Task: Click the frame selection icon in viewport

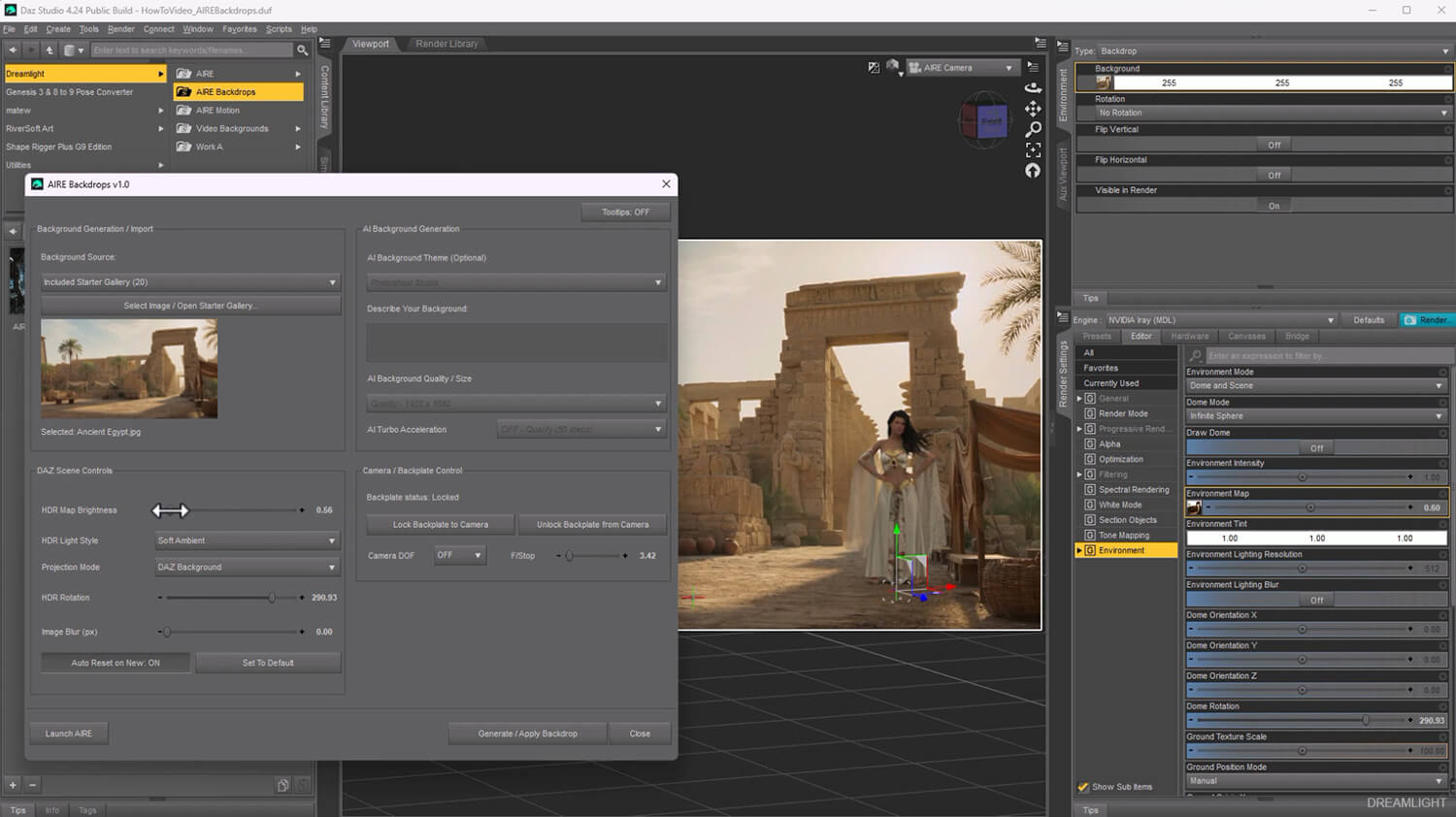Action: click(x=1033, y=149)
